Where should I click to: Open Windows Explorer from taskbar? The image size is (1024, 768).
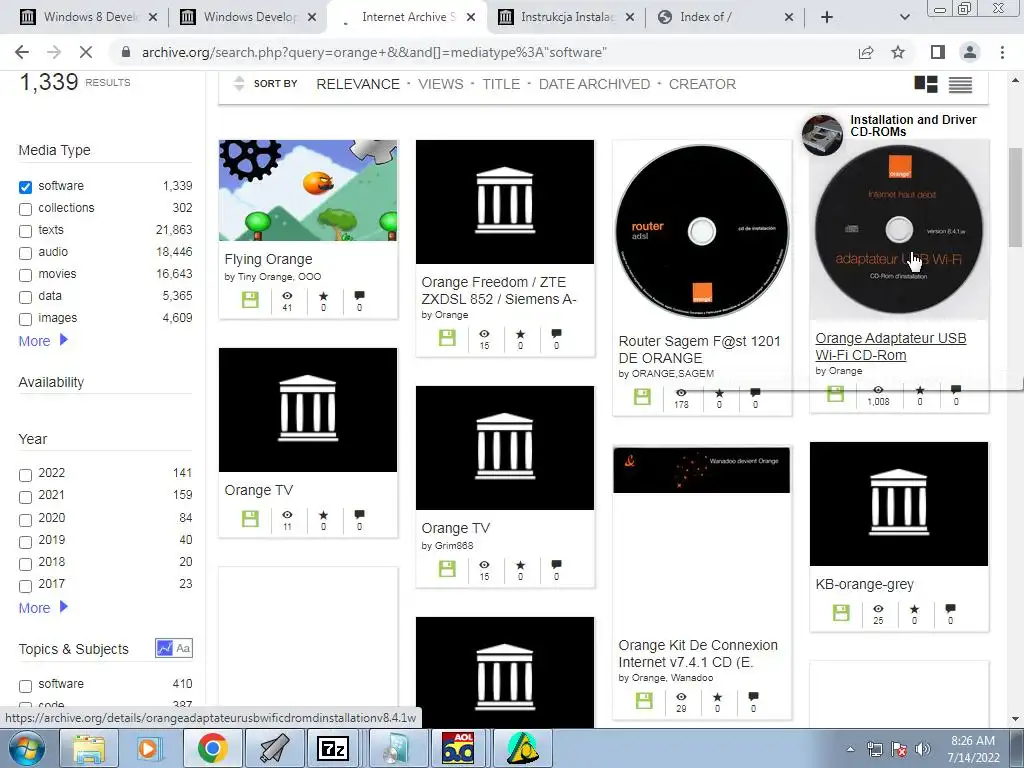pos(89,748)
